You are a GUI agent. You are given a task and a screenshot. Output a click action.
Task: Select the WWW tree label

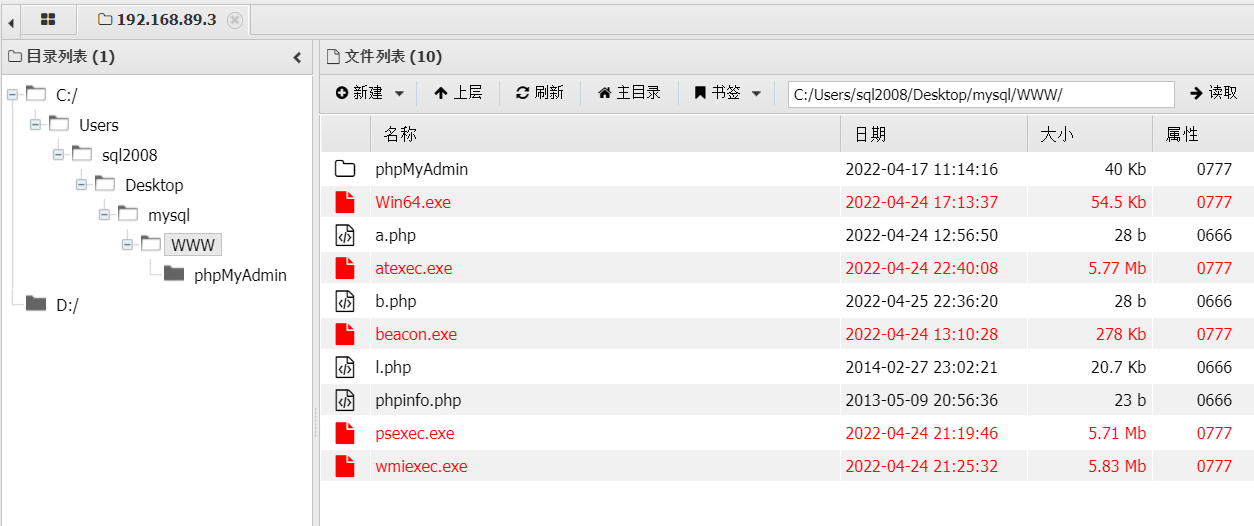pyautogui.click(x=193, y=245)
